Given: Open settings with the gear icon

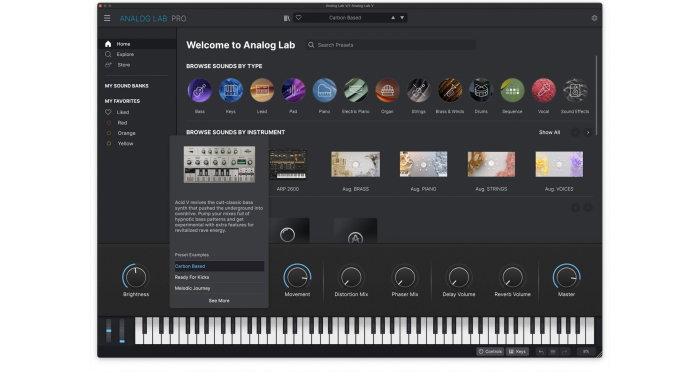Looking at the screenshot, I should pyautogui.click(x=594, y=18).
